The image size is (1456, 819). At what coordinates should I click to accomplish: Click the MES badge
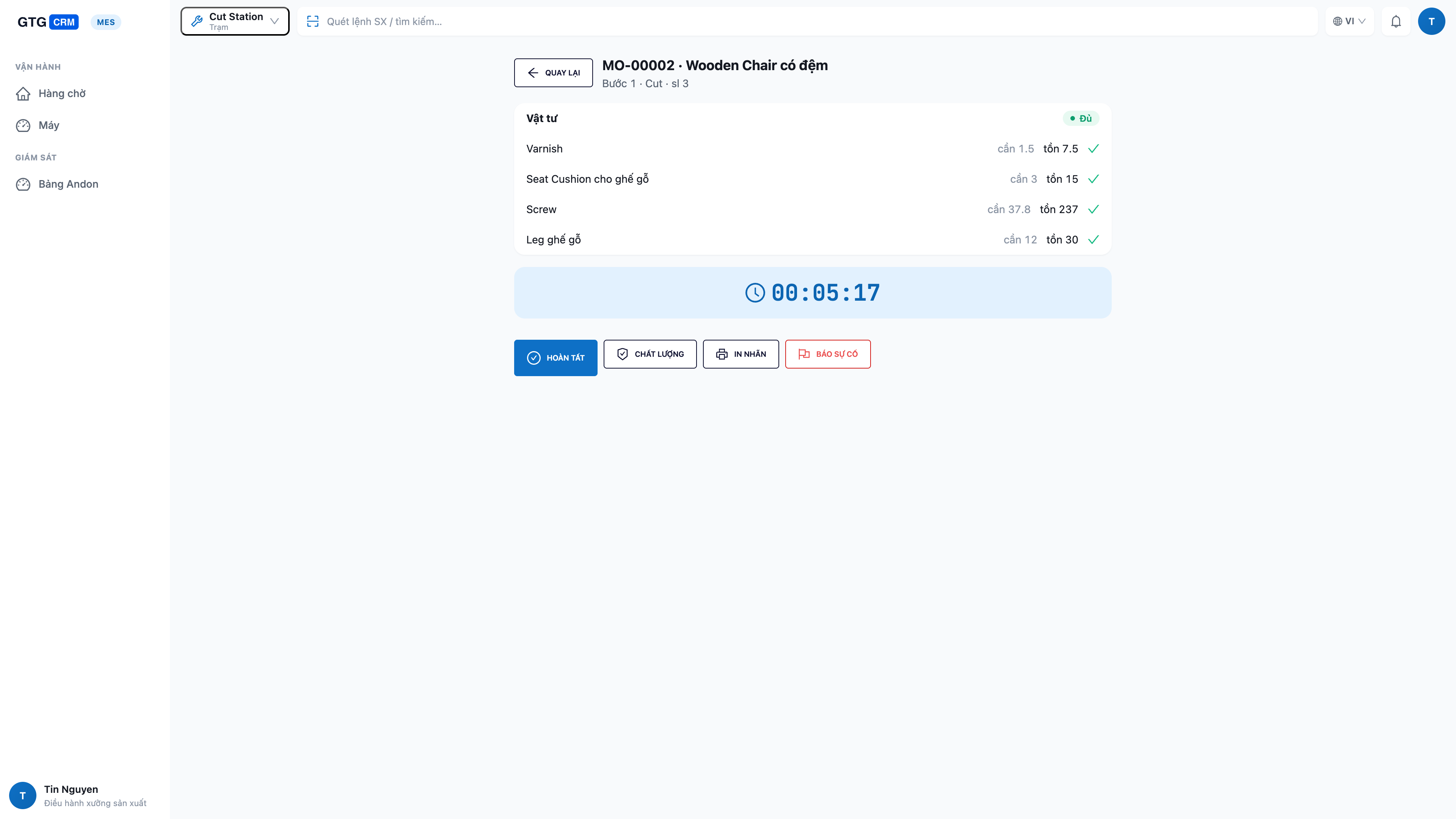(106, 22)
